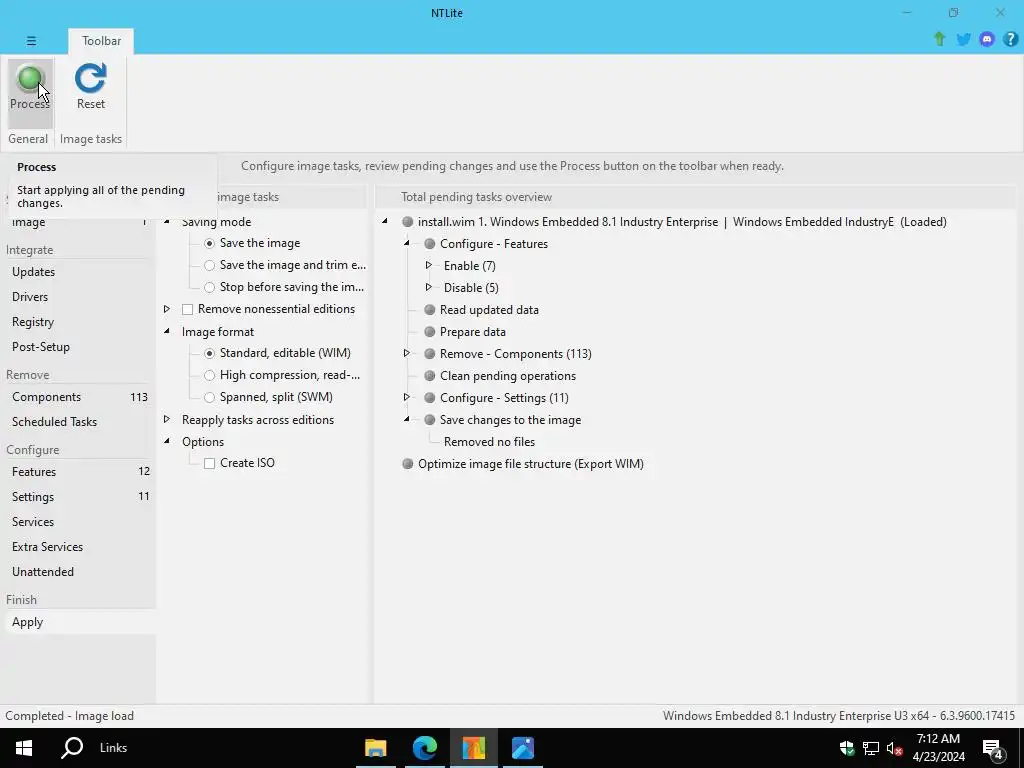This screenshot has height=768, width=1024.
Task: Open the Twitter link icon
Action: tap(963, 39)
